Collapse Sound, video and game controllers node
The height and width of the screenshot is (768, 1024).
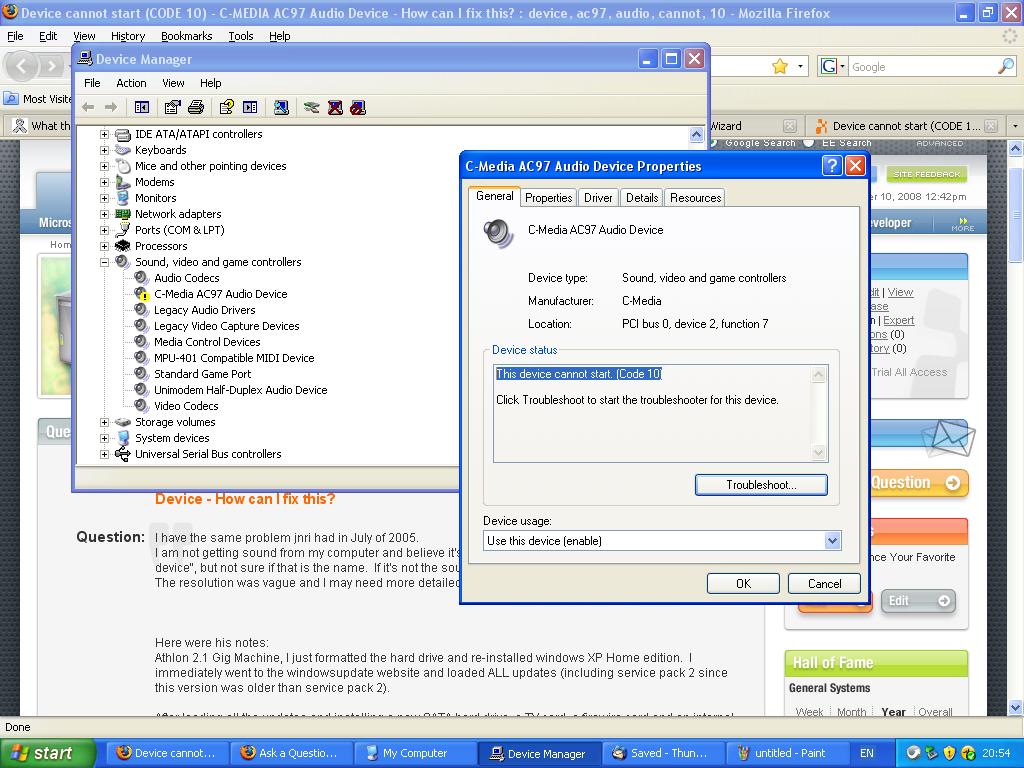[104, 262]
